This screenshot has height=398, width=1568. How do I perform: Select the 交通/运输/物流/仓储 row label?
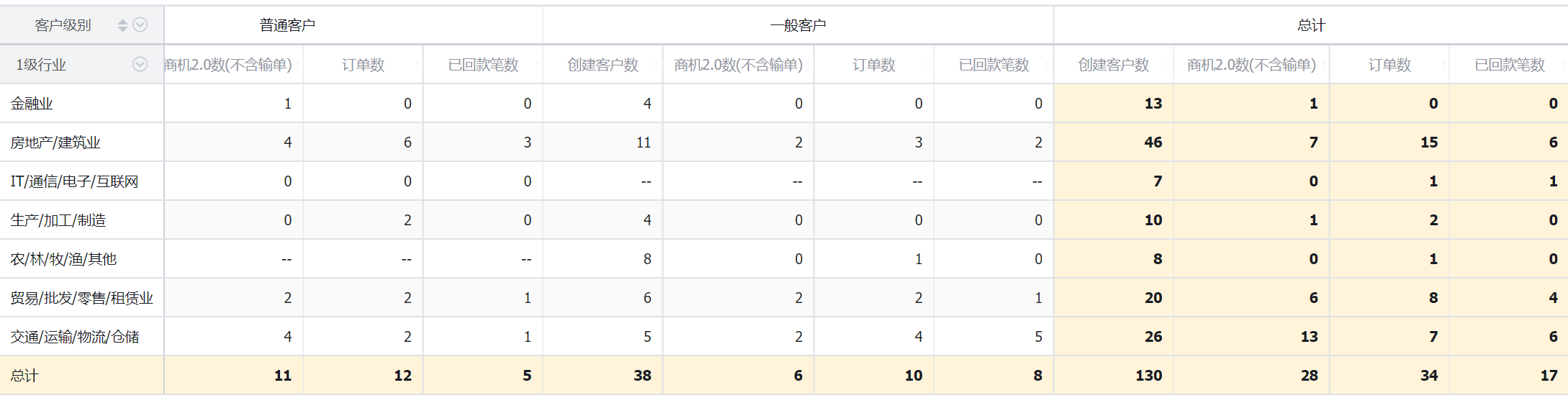[x=75, y=337]
